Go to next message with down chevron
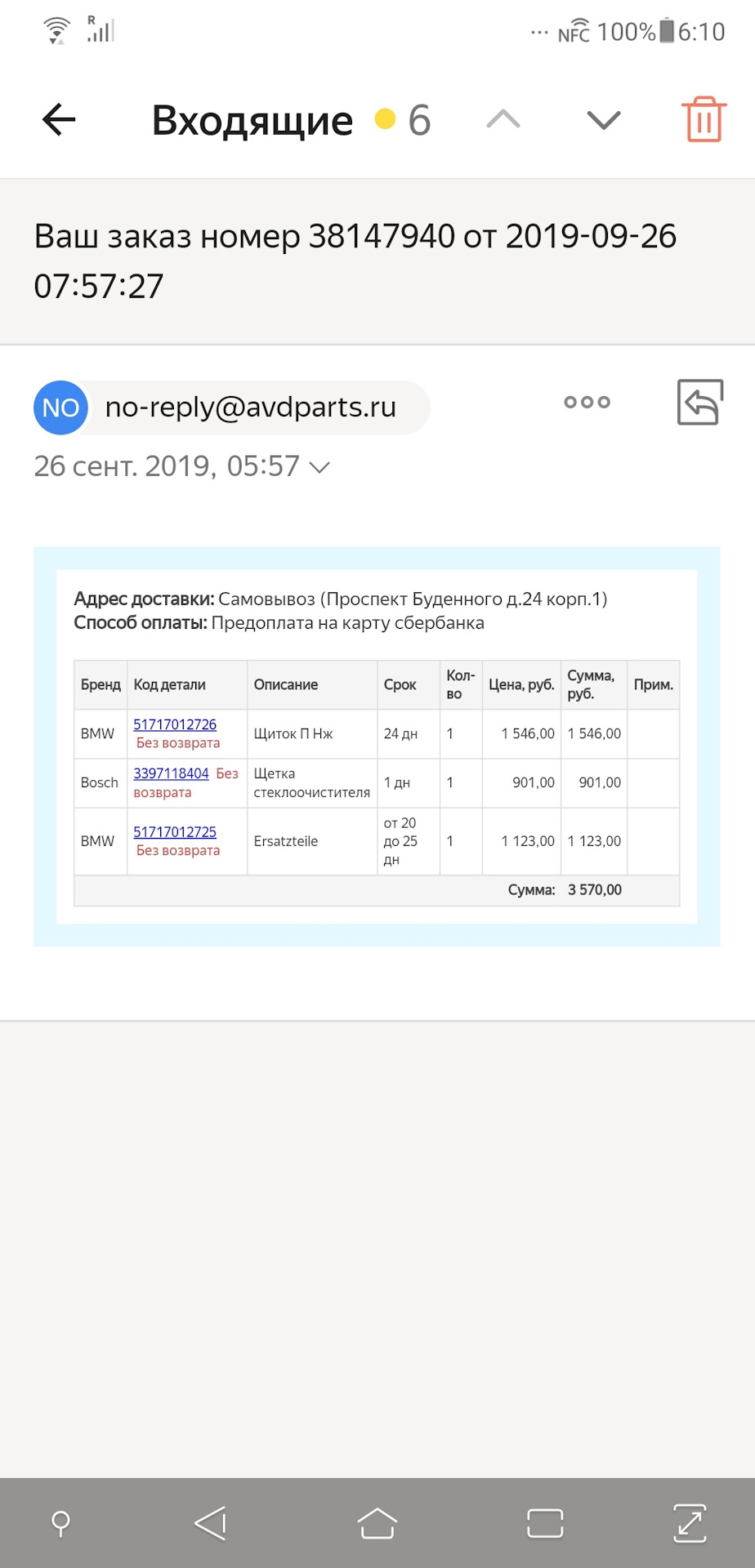 [x=604, y=120]
